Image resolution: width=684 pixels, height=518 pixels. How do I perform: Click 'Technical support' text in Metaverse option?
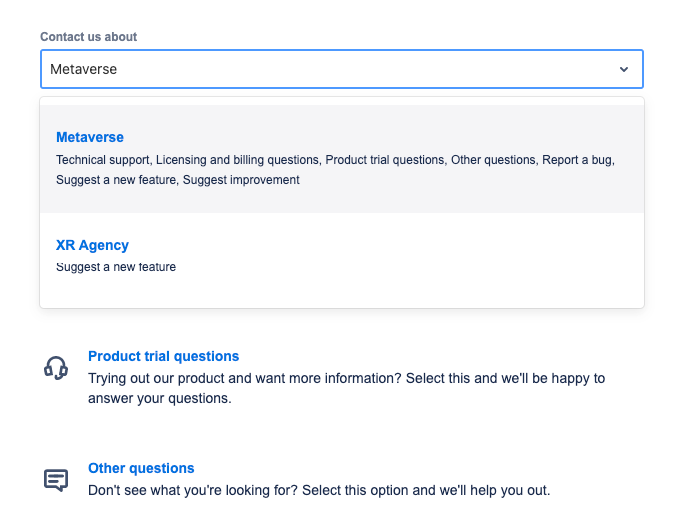point(103,160)
